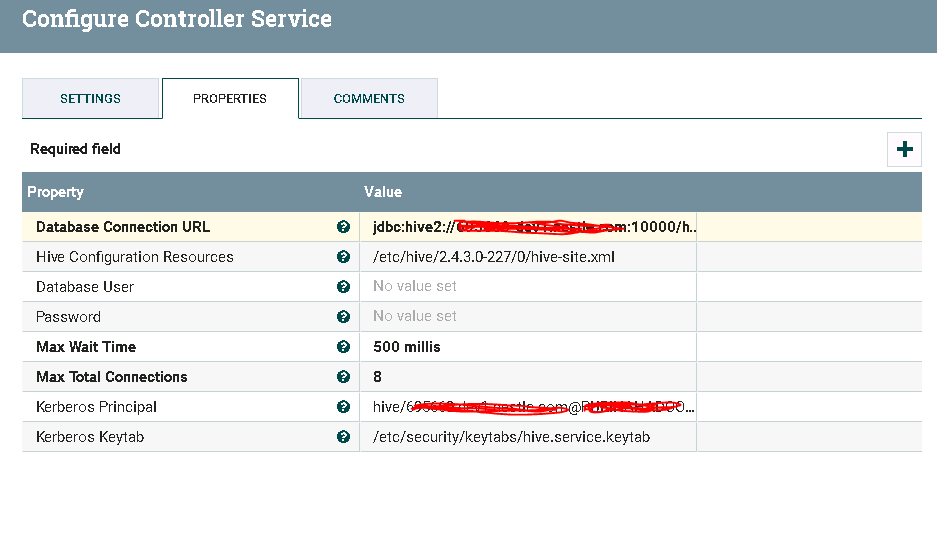
Task: Select the Properties tab
Action: tap(230, 98)
